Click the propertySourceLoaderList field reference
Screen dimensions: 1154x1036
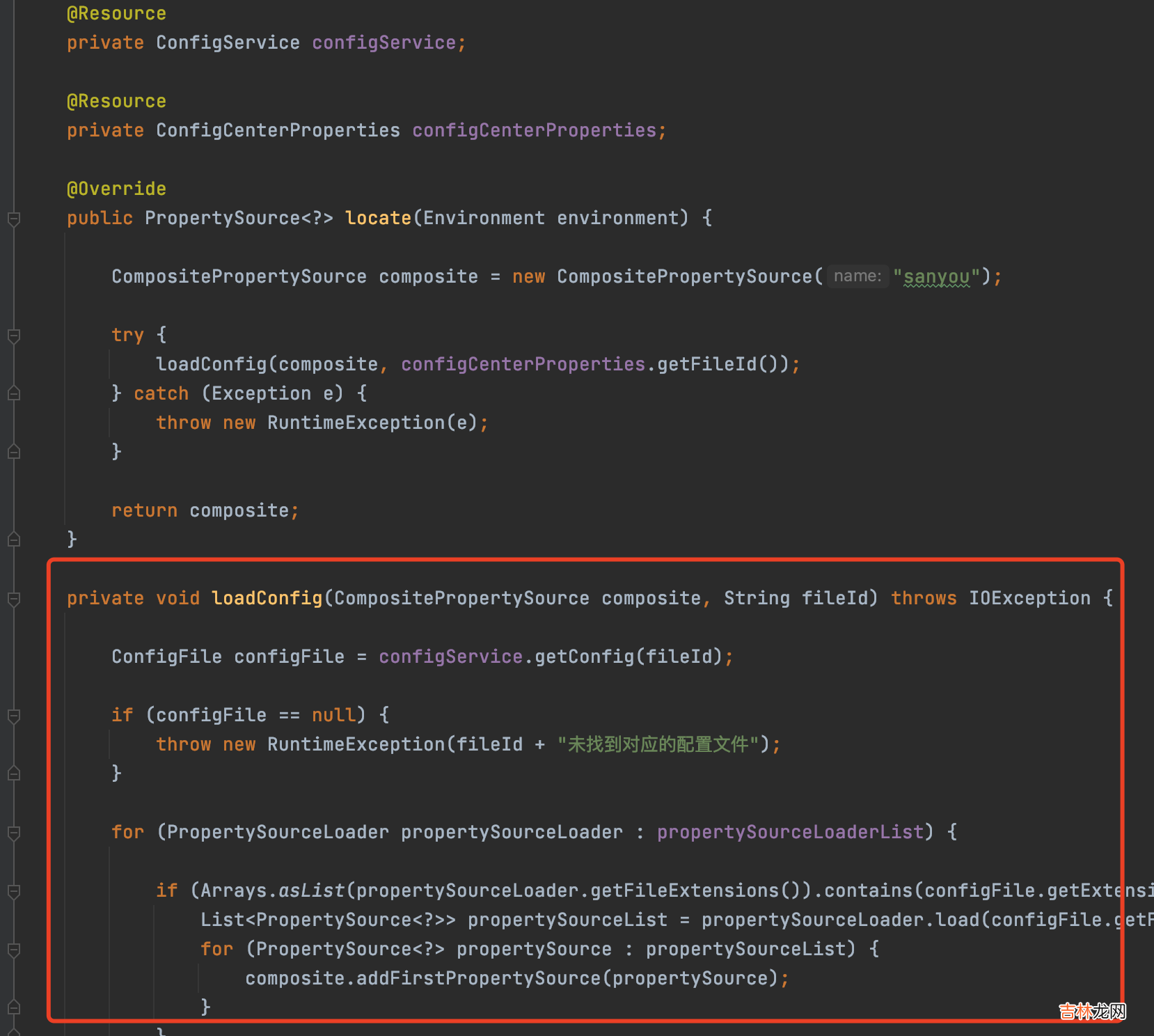pos(790,832)
